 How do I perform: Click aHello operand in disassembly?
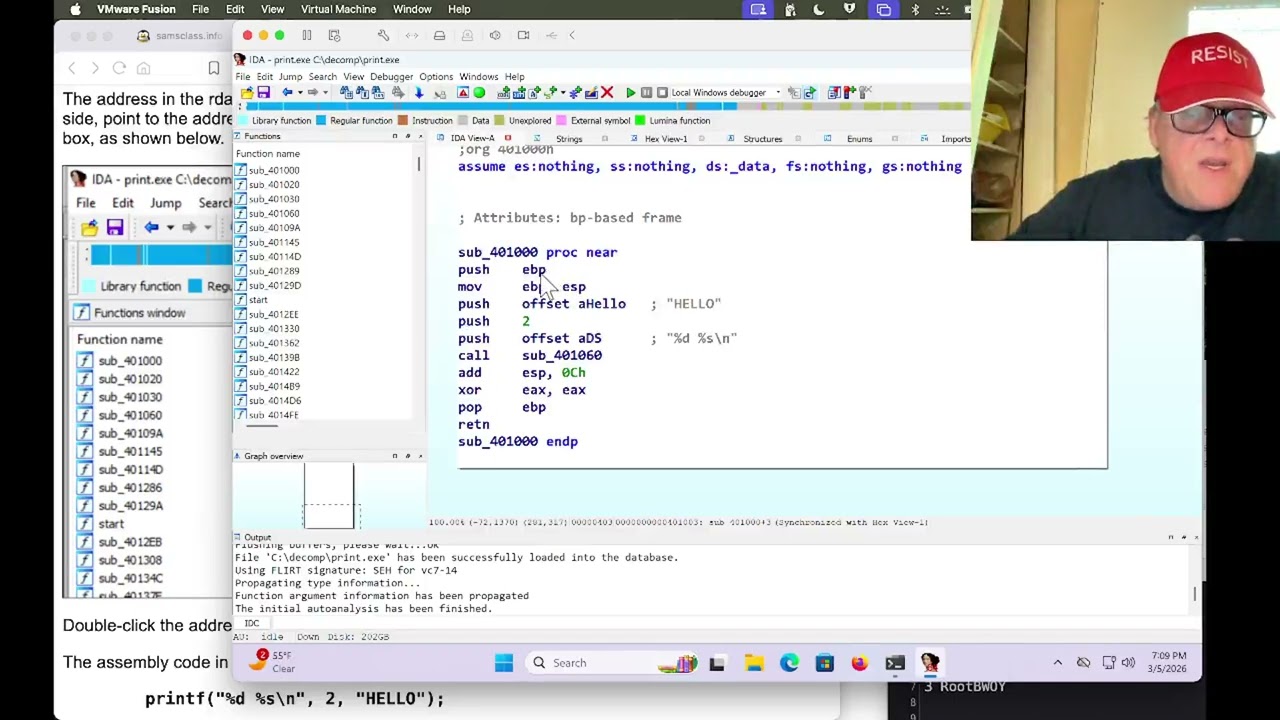click(601, 304)
